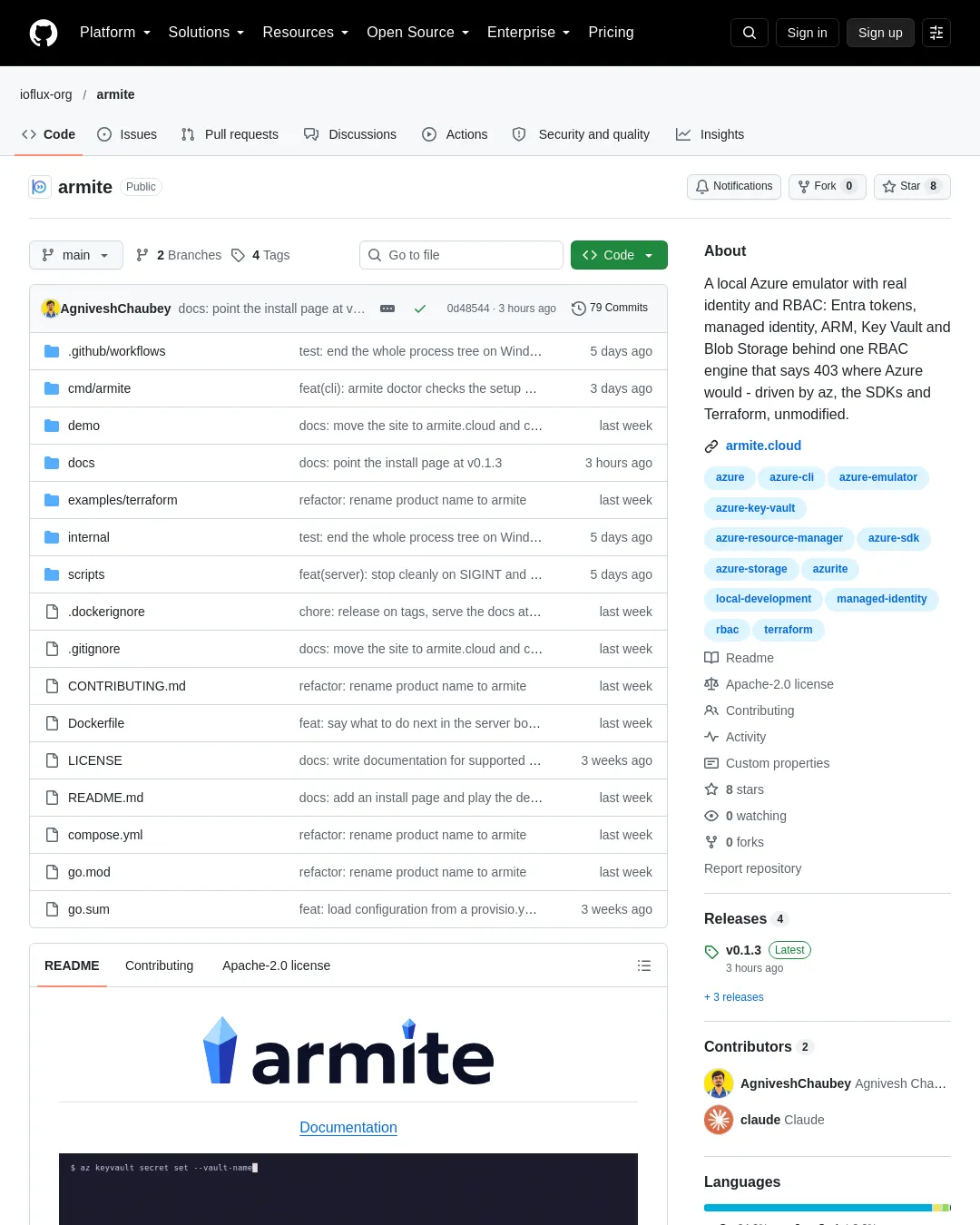Open the Pull requests tab
Viewport: 980px width, 1225px height.
(x=230, y=134)
